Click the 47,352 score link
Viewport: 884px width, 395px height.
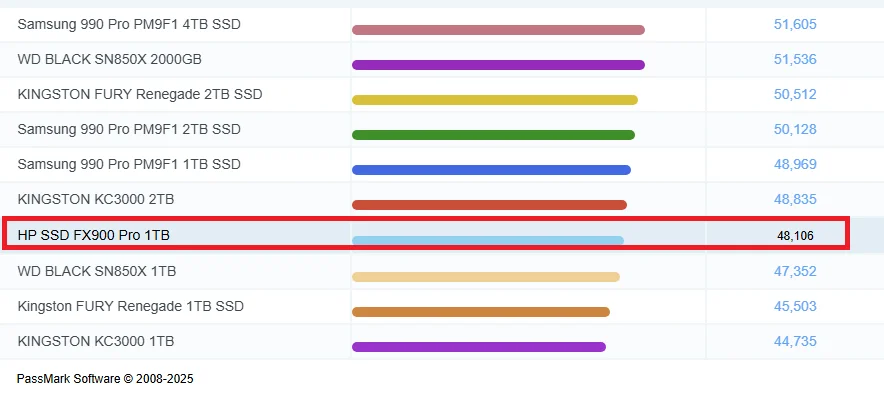(795, 271)
